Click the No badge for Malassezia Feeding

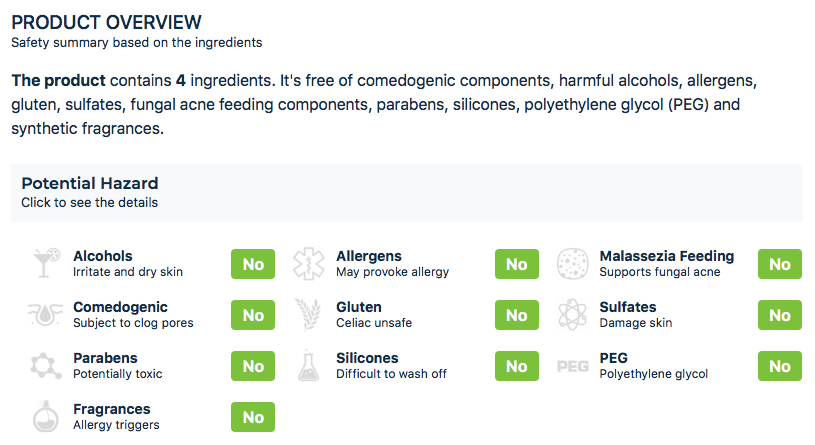click(779, 264)
